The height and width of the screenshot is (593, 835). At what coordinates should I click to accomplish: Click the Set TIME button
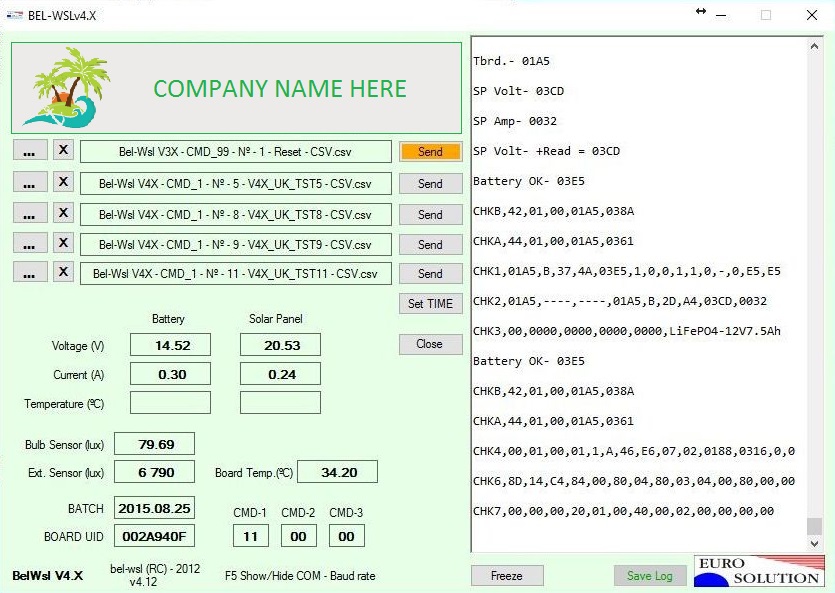pyautogui.click(x=430, y=304)
